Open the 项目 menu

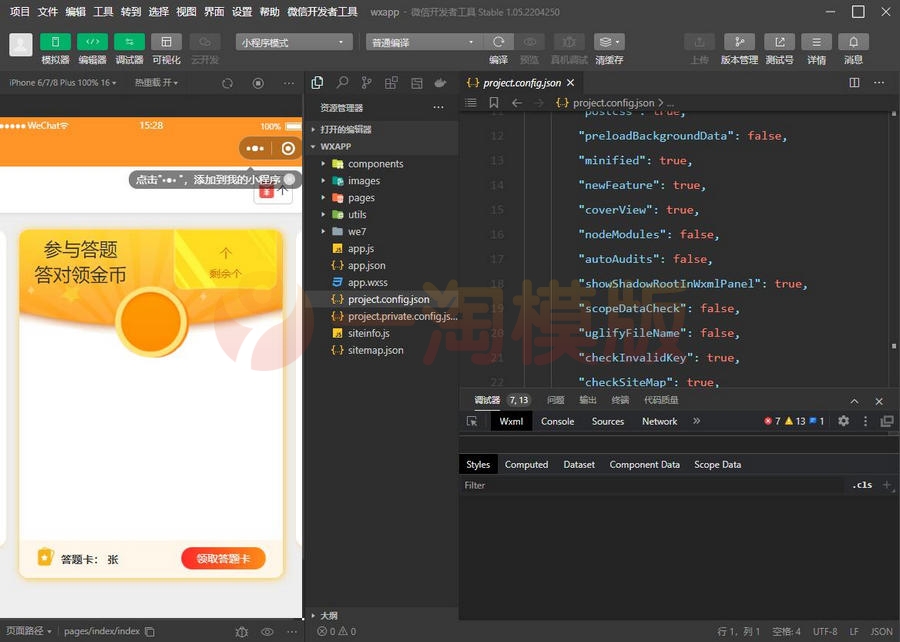pos(20,11)
